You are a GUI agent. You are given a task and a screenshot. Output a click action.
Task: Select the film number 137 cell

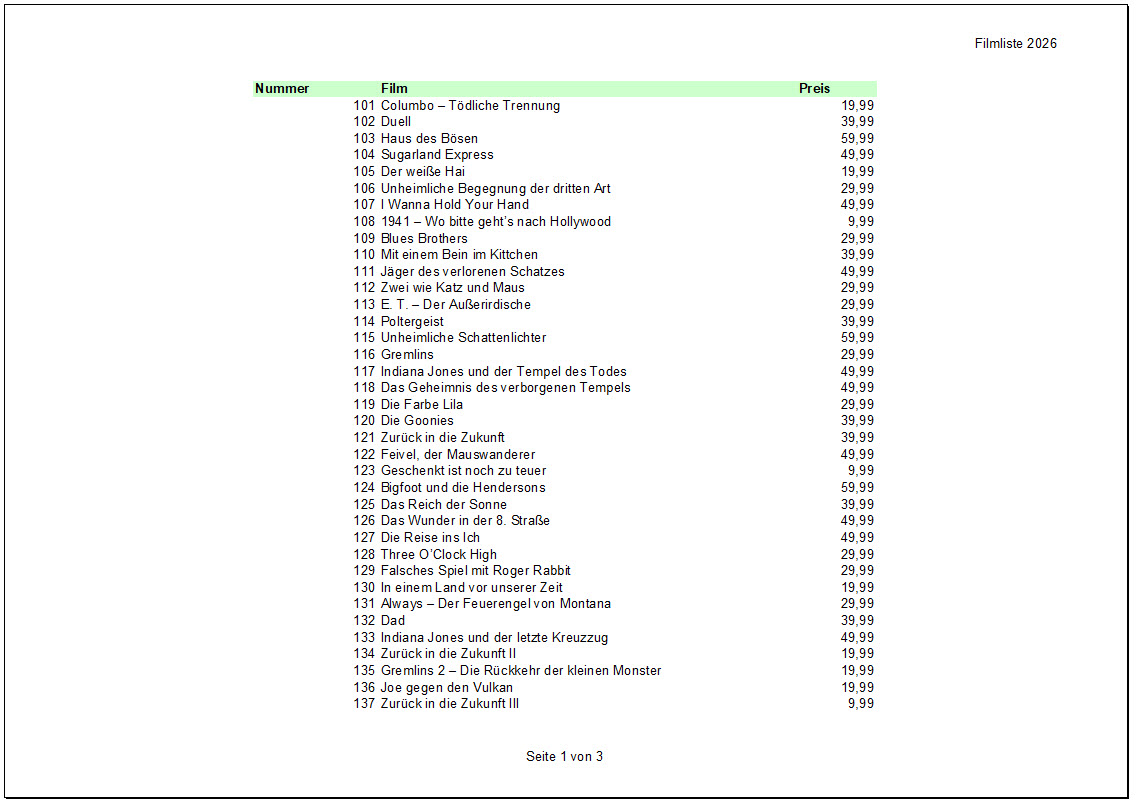tap(364, 704)
